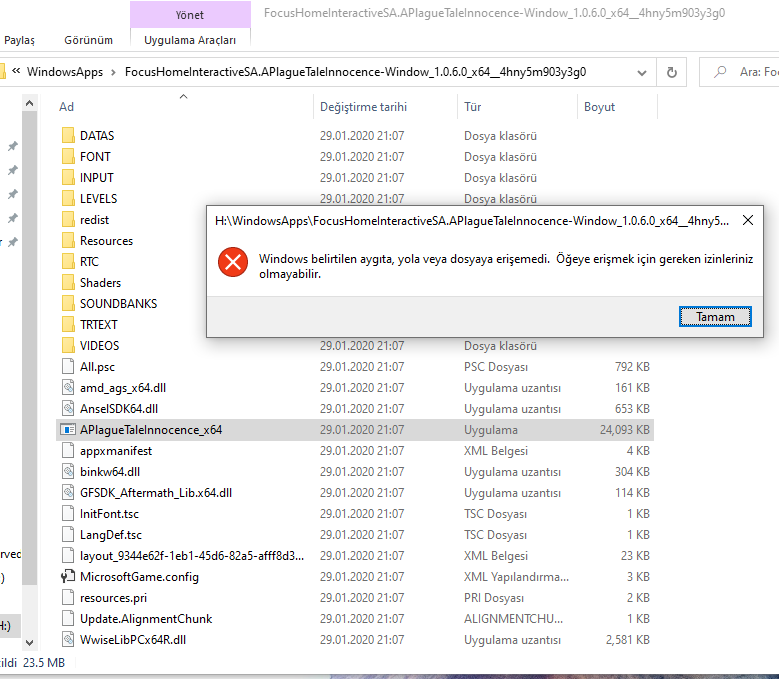The height and width of the screenshot is (679, 779).
Task: Select the LangDef.tsc file name
Action: tap(111, 534)
